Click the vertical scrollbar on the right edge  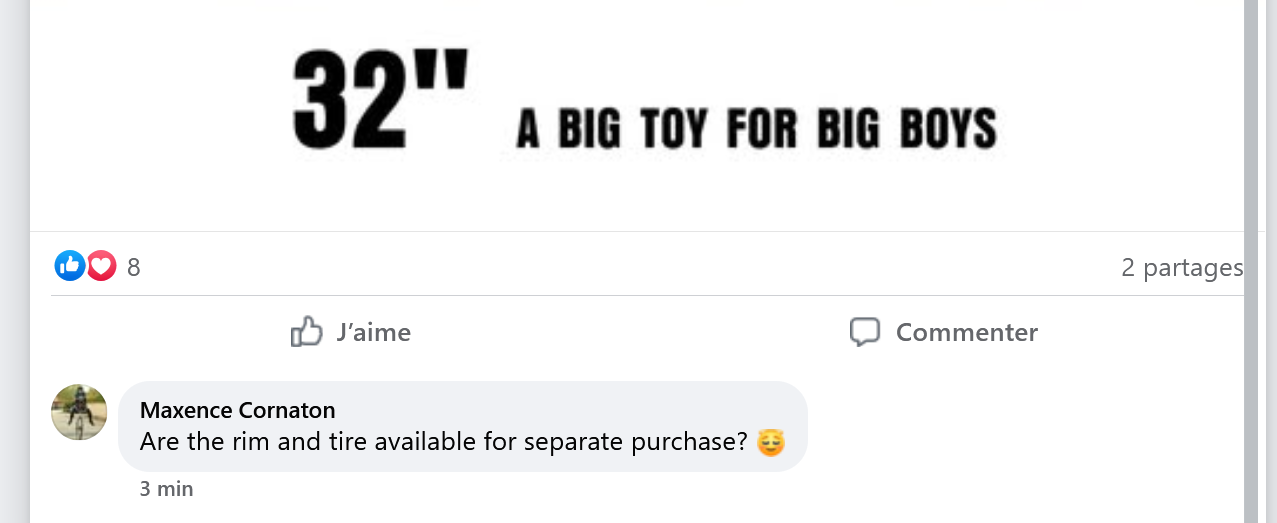1251,261
